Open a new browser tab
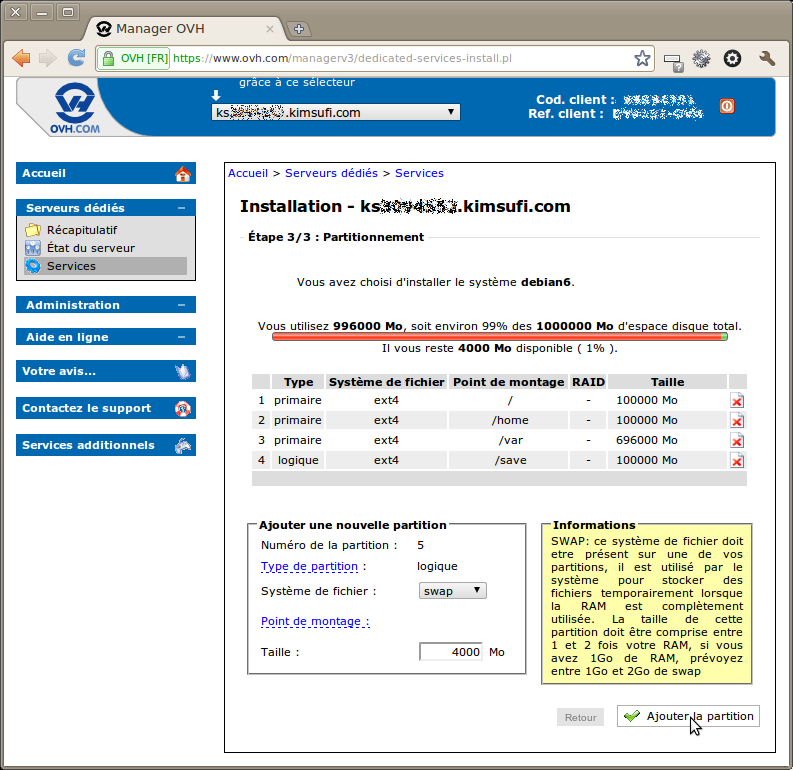793x770 pixels. point(298,29)
